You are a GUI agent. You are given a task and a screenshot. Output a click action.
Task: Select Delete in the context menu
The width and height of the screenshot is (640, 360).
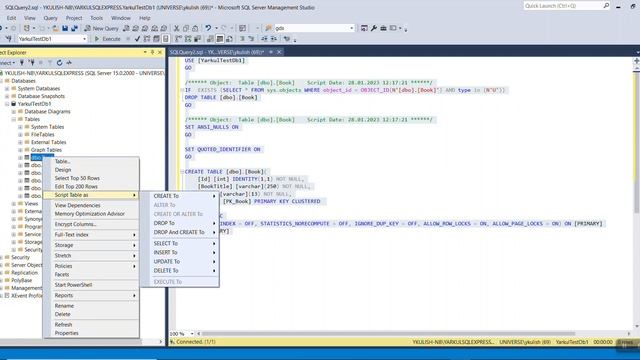(91, 314)
